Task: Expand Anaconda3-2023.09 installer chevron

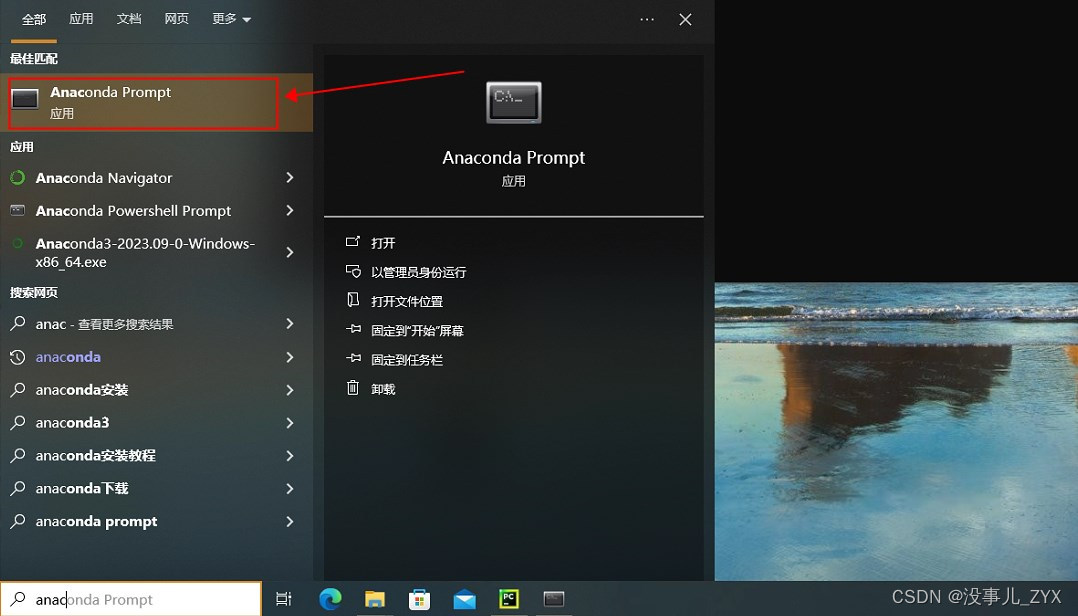Action: [x=289, y=252]
